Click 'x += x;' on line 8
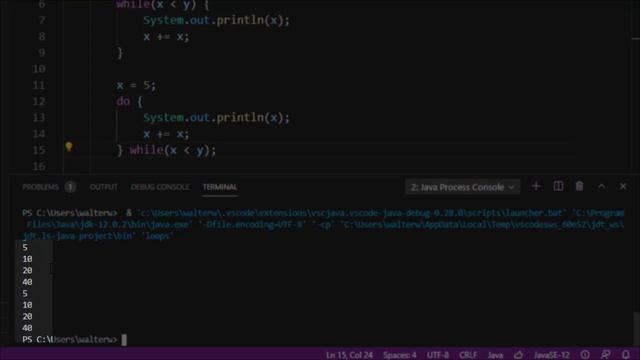640x360 pixels. (x=166, y=36)
